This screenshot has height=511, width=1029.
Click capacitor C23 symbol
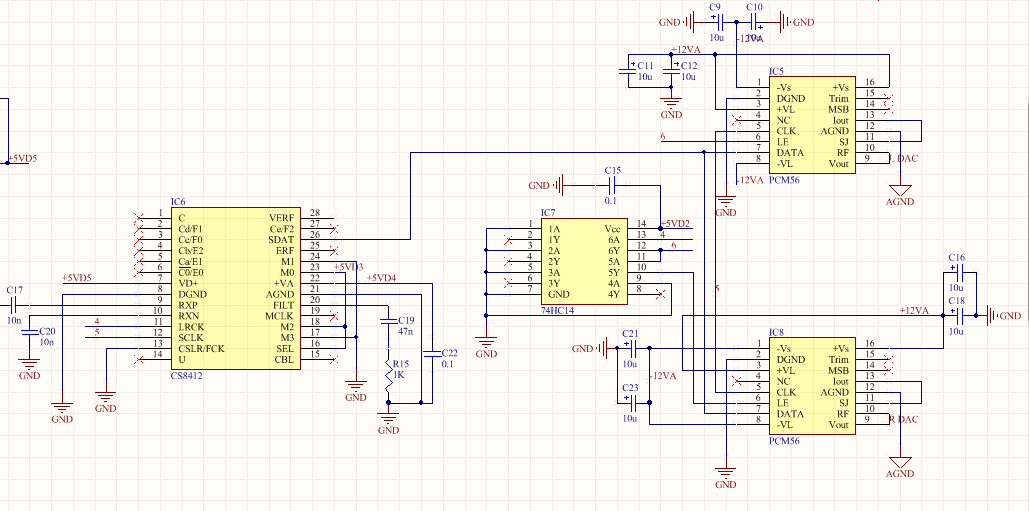pos(631,403)
